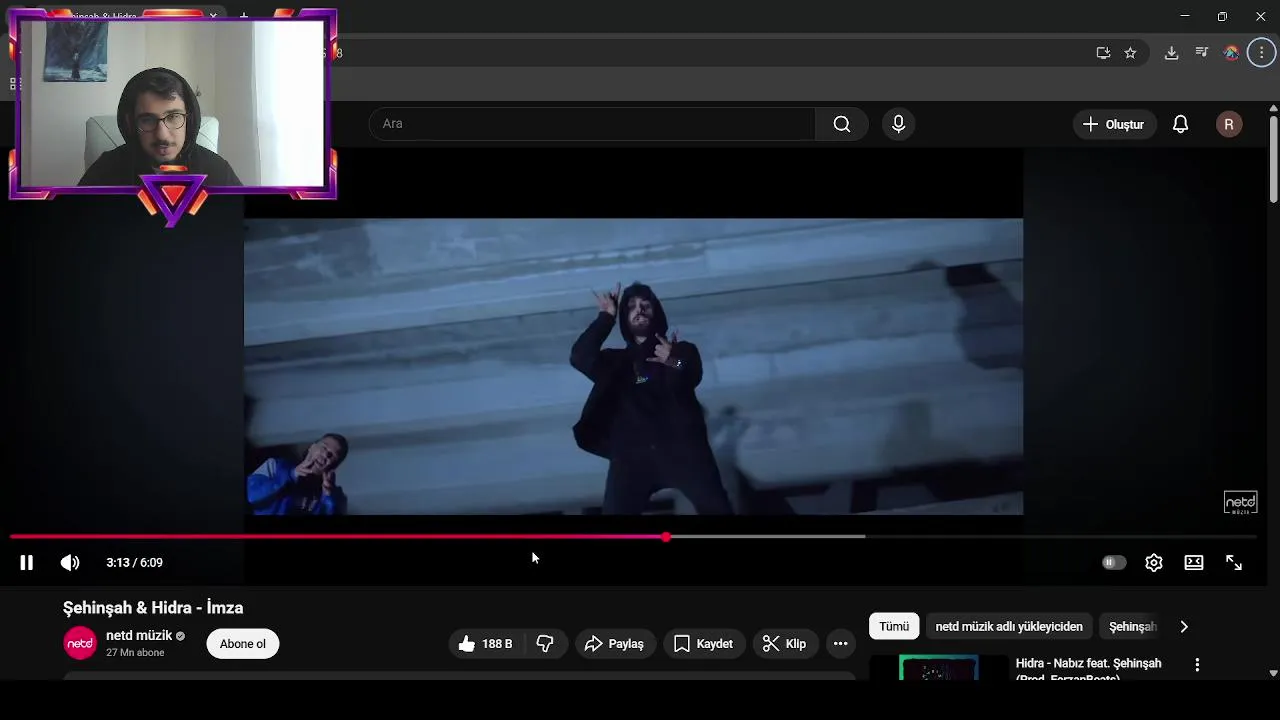Click the video title Şehinşah & Hidra - İmza
The width and height of the screenshot is (1280, 720).
click(153, 608)
